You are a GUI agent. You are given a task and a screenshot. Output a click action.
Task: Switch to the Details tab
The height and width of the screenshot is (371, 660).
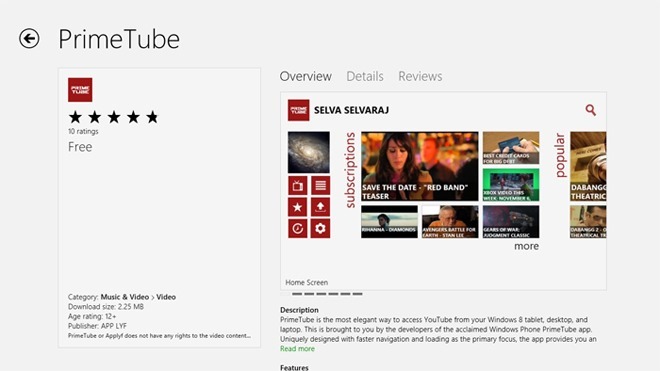click(365, 76)
